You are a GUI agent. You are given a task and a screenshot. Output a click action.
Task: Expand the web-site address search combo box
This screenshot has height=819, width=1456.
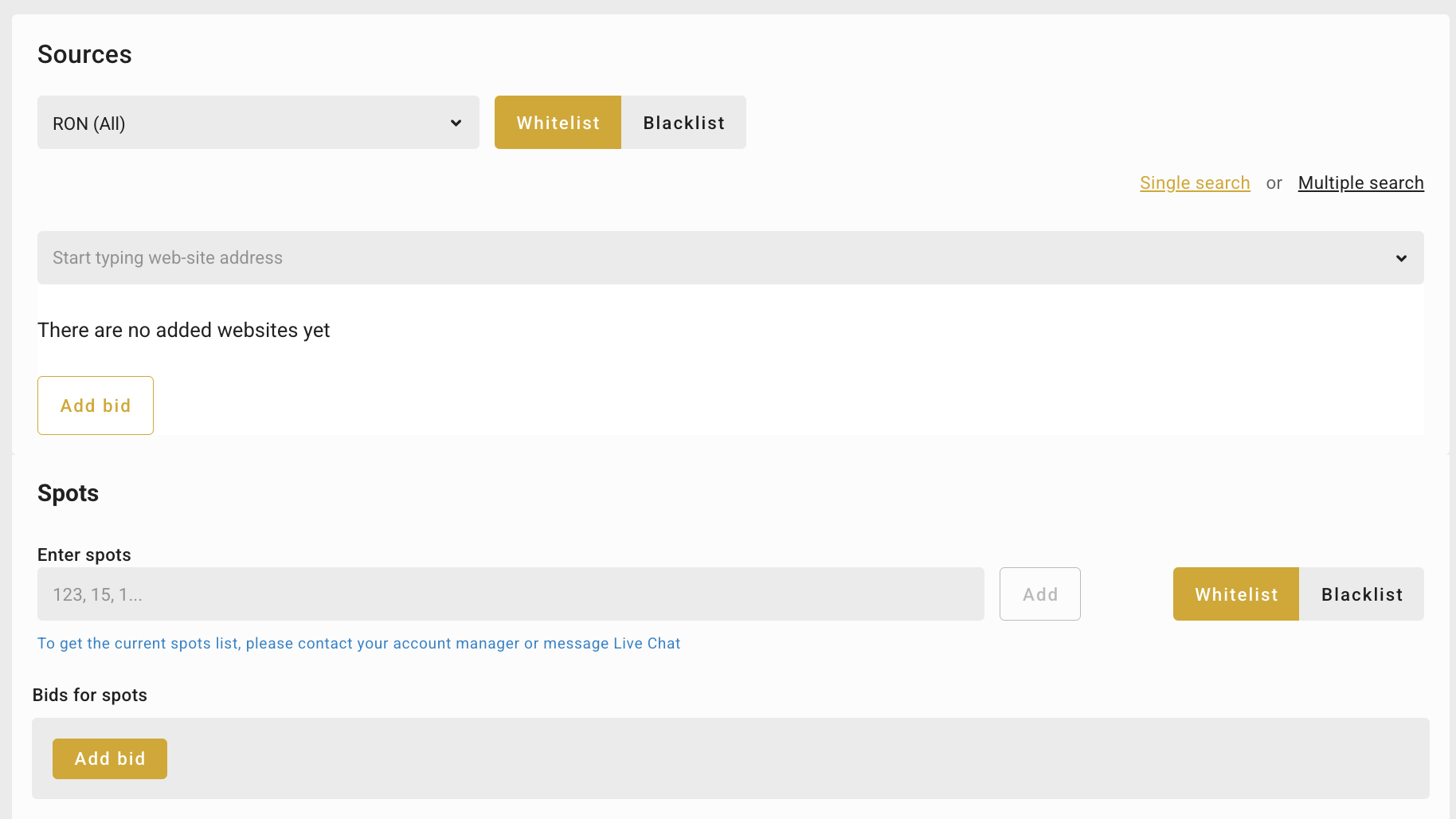[x=717, y=258]
